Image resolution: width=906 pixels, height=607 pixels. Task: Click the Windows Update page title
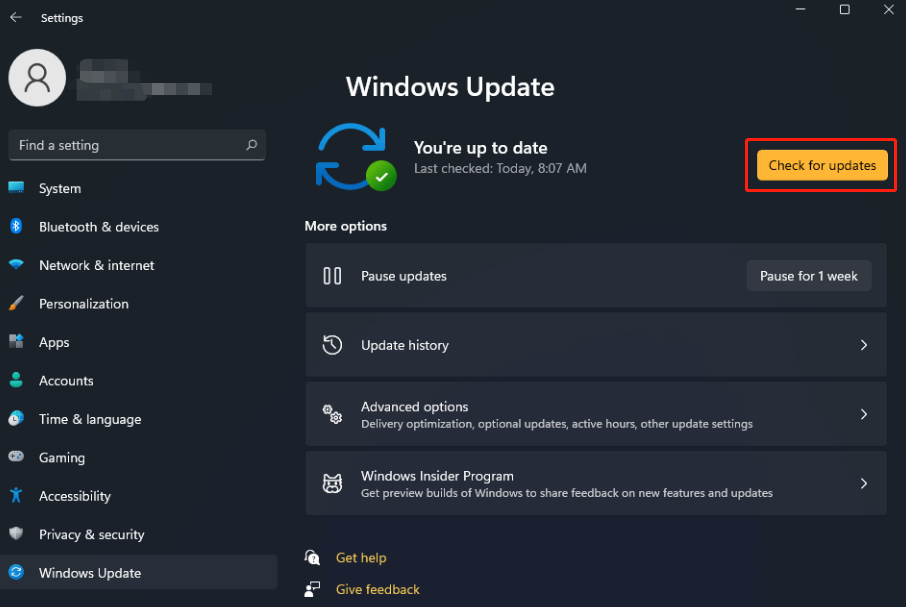coord(450,87)
